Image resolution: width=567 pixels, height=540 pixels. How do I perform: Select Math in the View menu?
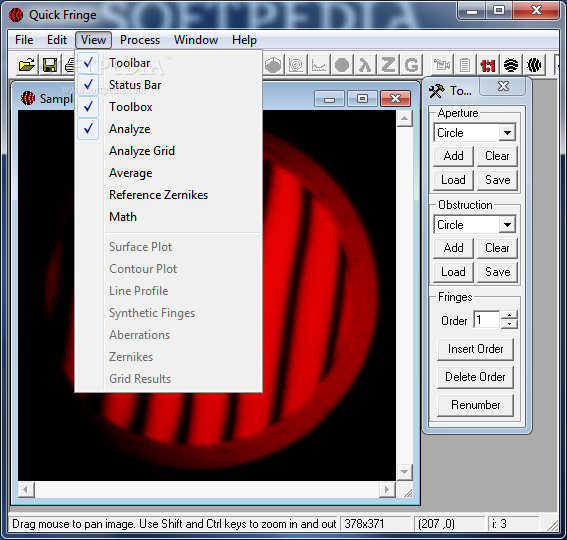point(169,217)
